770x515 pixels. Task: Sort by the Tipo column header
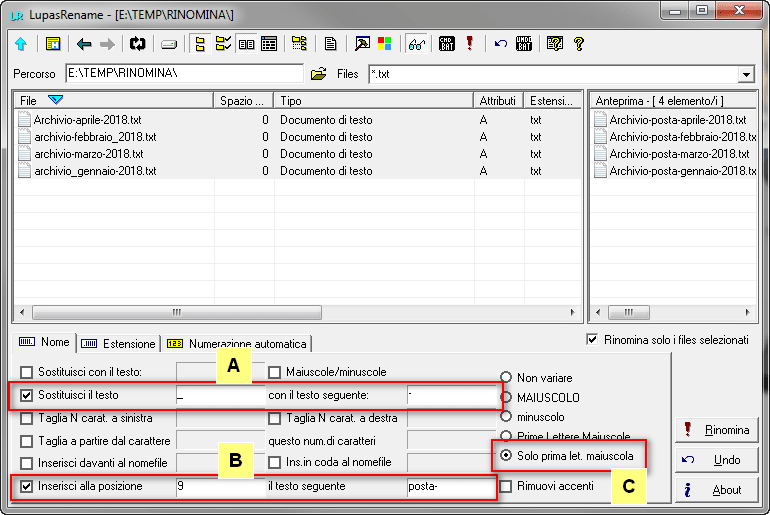pos(373,101)
